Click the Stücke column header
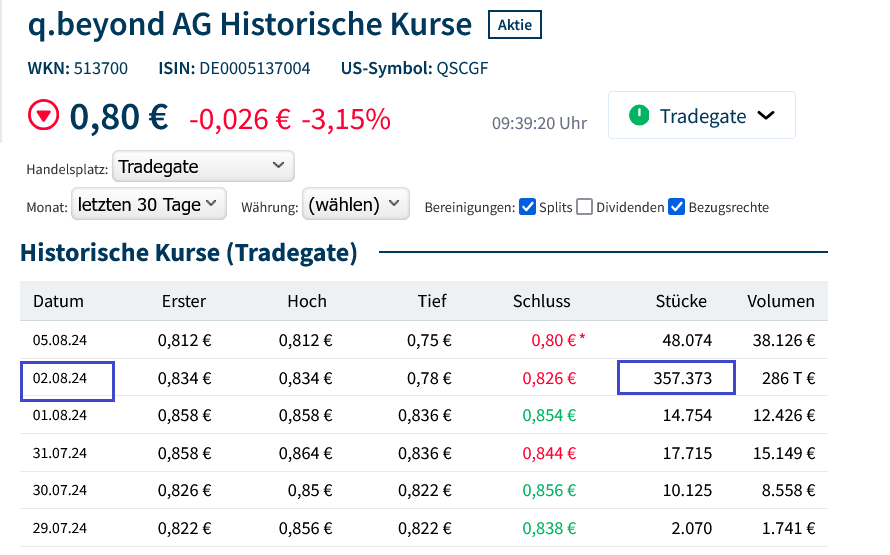890x555 pixels. coord(681,301)
